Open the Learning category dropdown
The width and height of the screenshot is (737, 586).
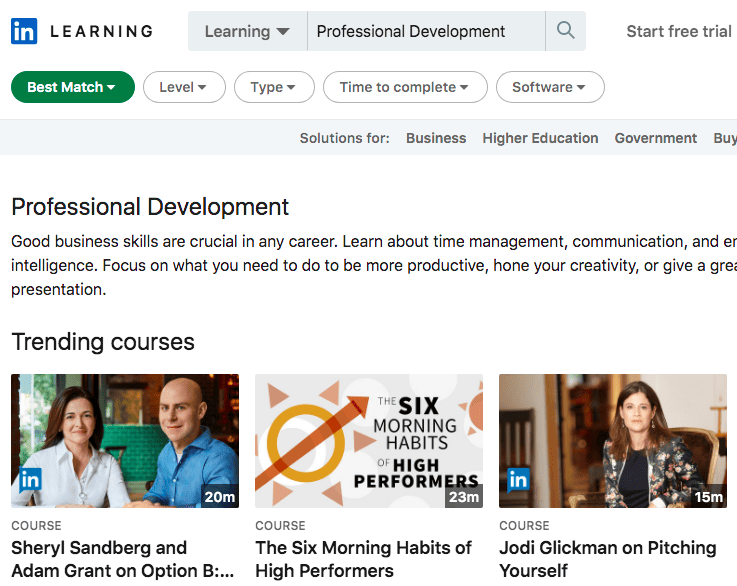[x=247, y=31]
